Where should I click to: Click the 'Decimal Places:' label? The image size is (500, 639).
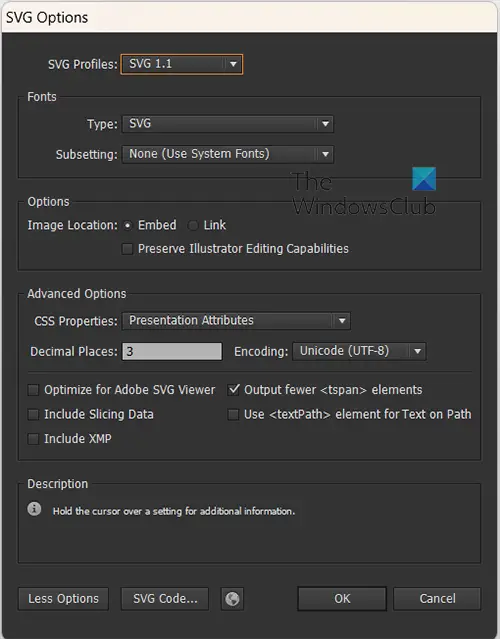74,352
